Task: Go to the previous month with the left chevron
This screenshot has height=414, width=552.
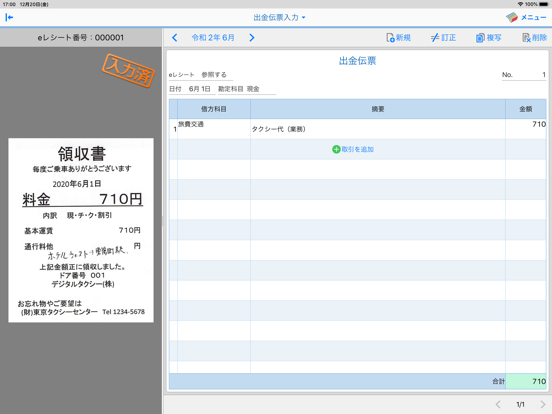Action: [175, 38]
